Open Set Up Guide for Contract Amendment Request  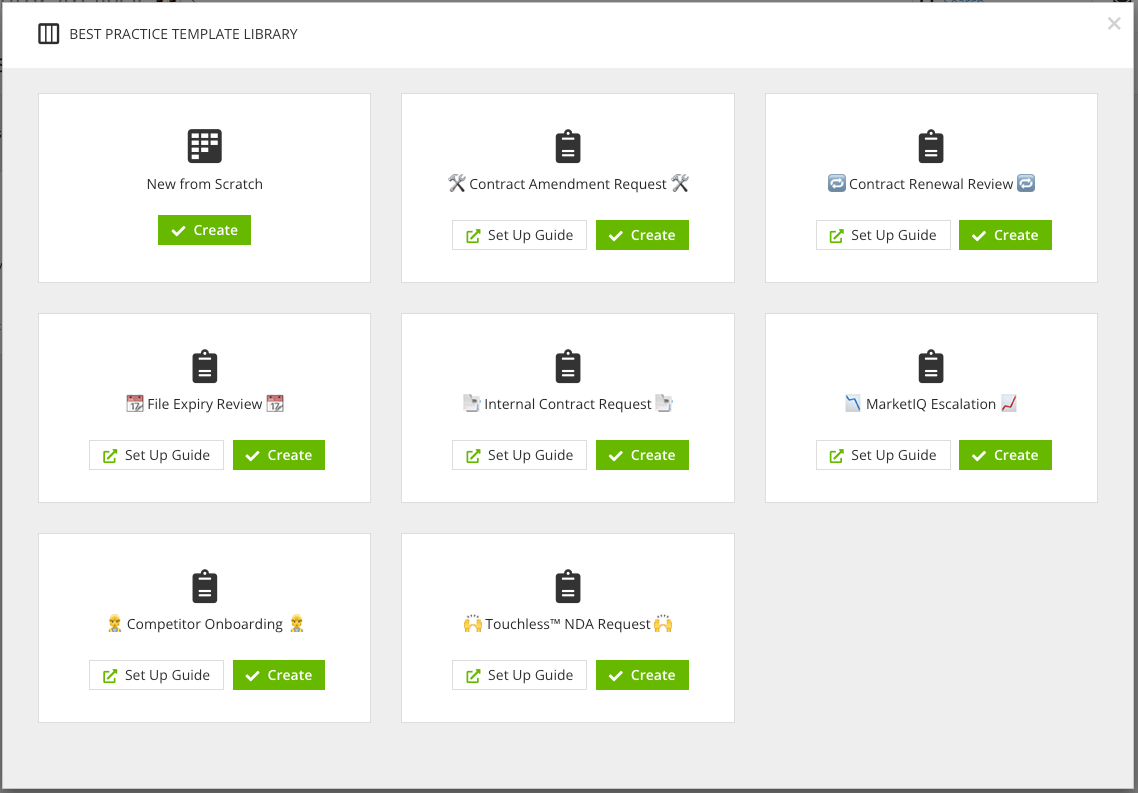click(x=519, y=235)
